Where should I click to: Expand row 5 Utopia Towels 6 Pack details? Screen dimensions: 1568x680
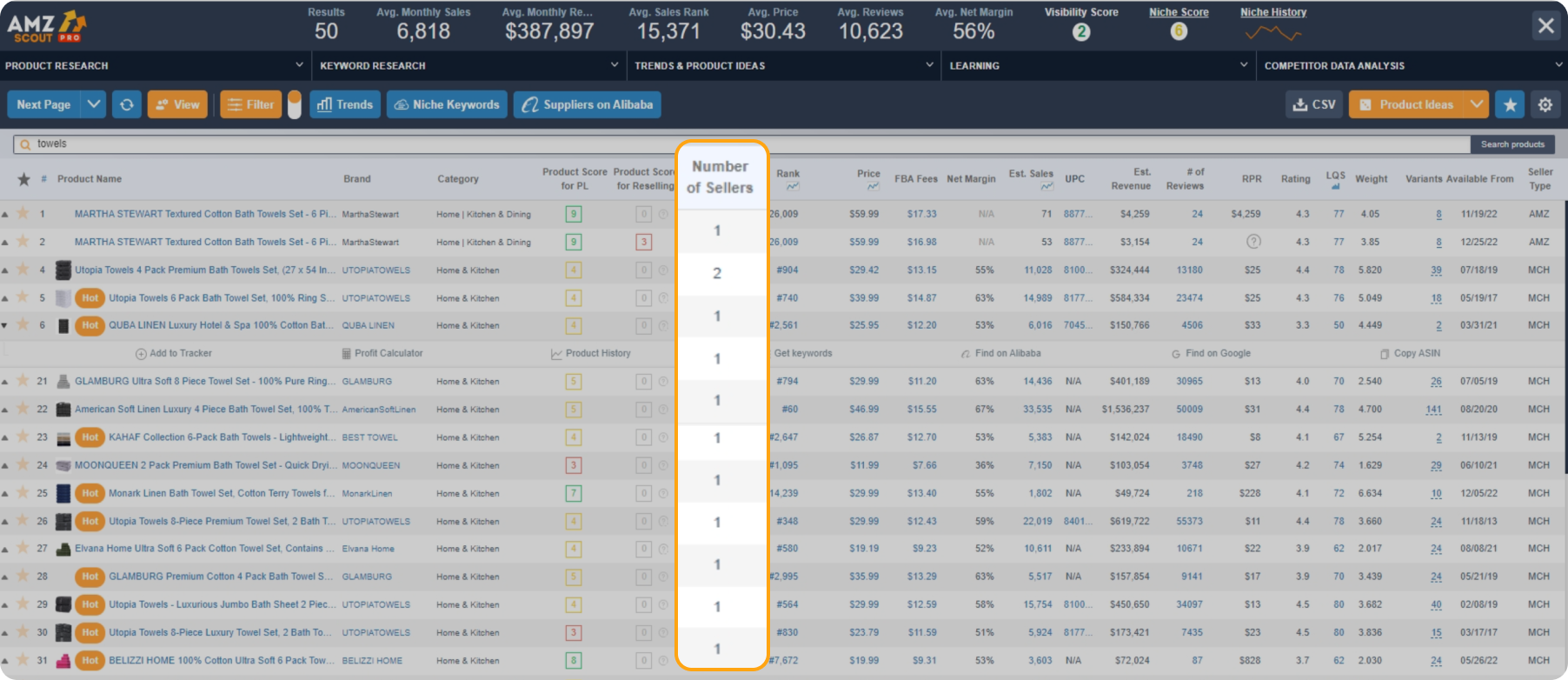point(5,297)
